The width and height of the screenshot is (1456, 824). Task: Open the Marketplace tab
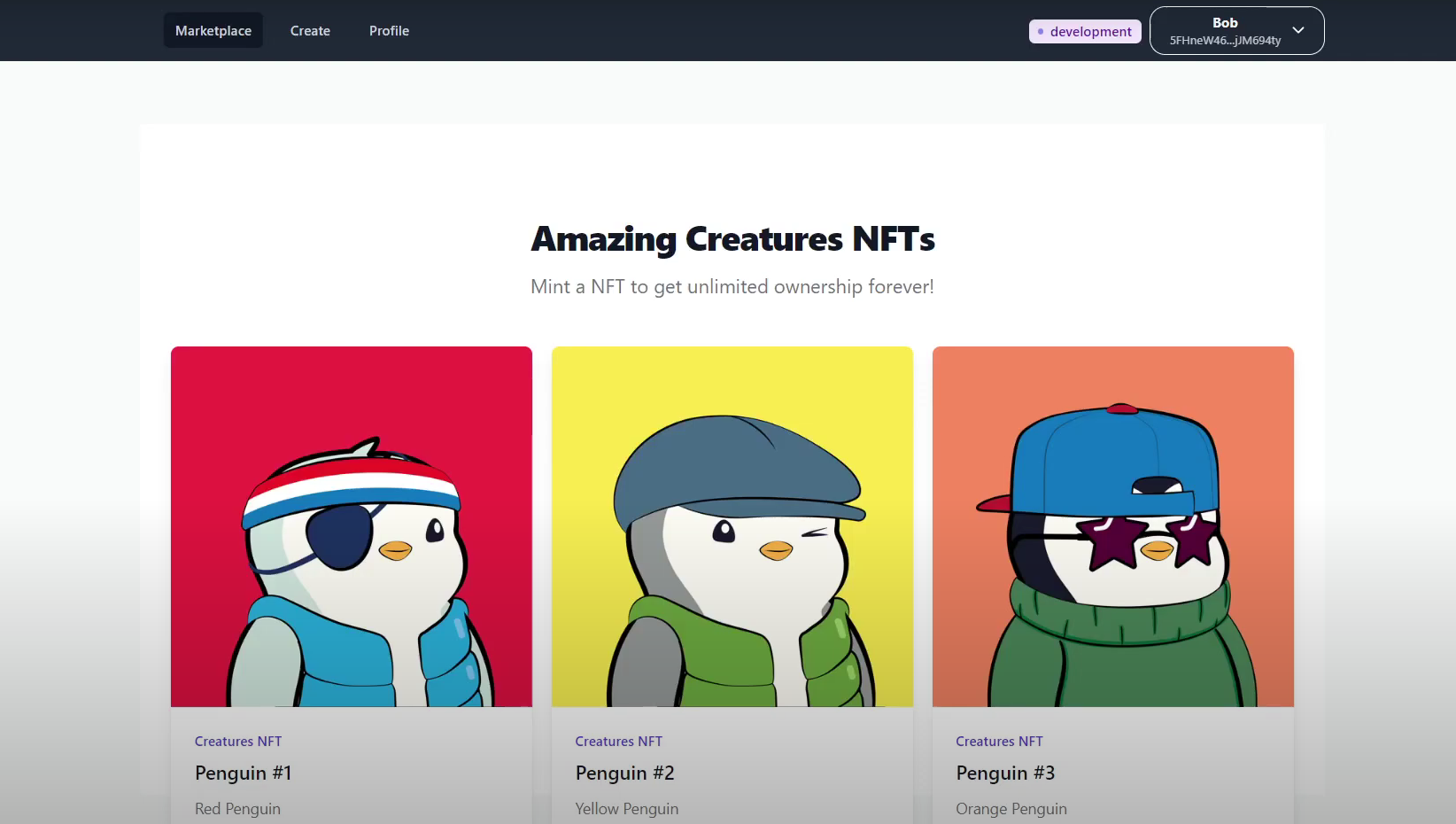click(213, 31)
